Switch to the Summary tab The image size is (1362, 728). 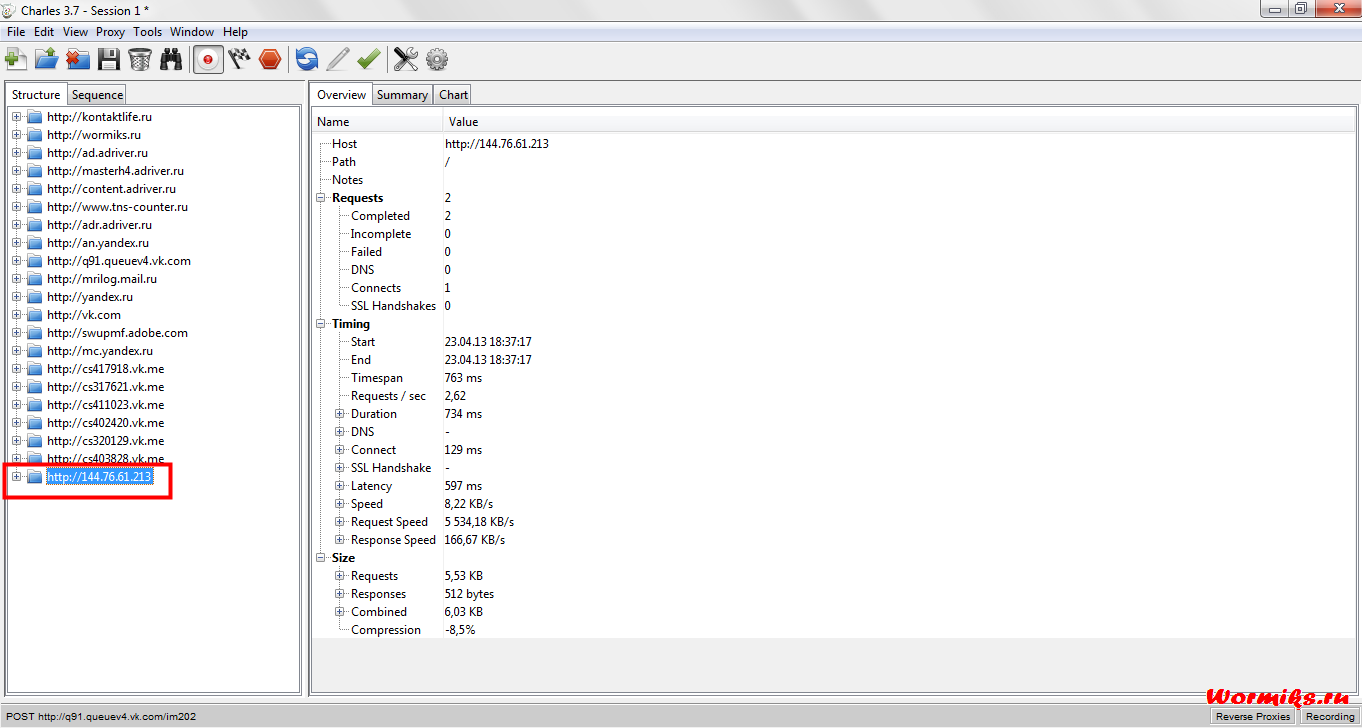[403, 95]
